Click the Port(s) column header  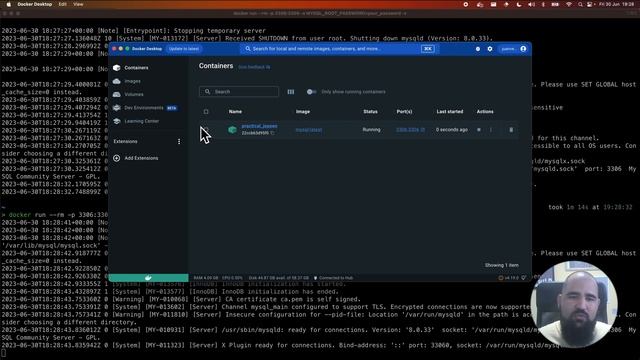point(404,111)
